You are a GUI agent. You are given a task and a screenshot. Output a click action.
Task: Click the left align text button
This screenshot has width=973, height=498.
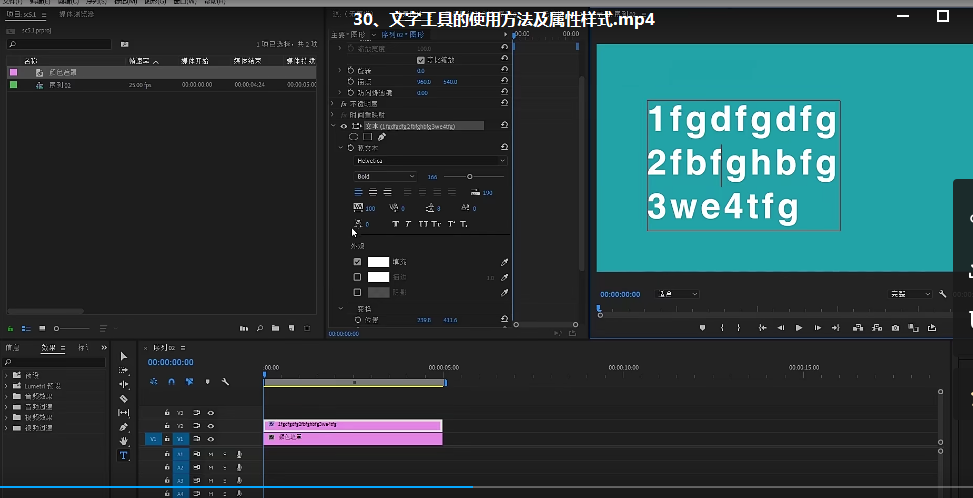point(359,192)
